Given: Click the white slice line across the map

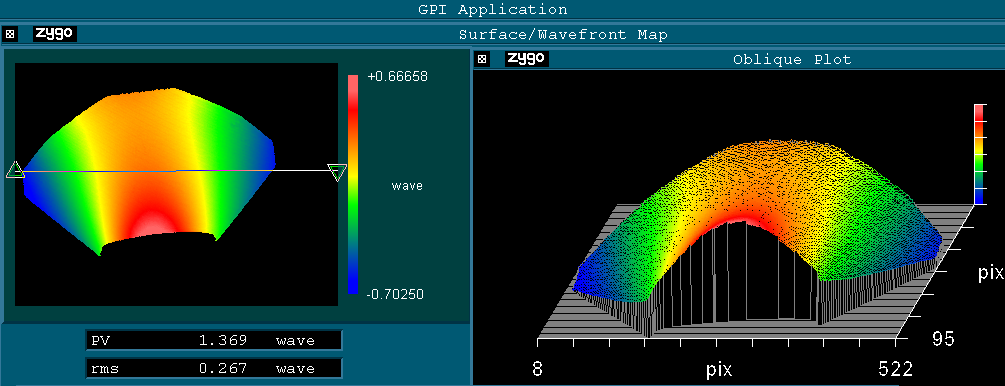Looking at the screenshot, I should [176, 171].
